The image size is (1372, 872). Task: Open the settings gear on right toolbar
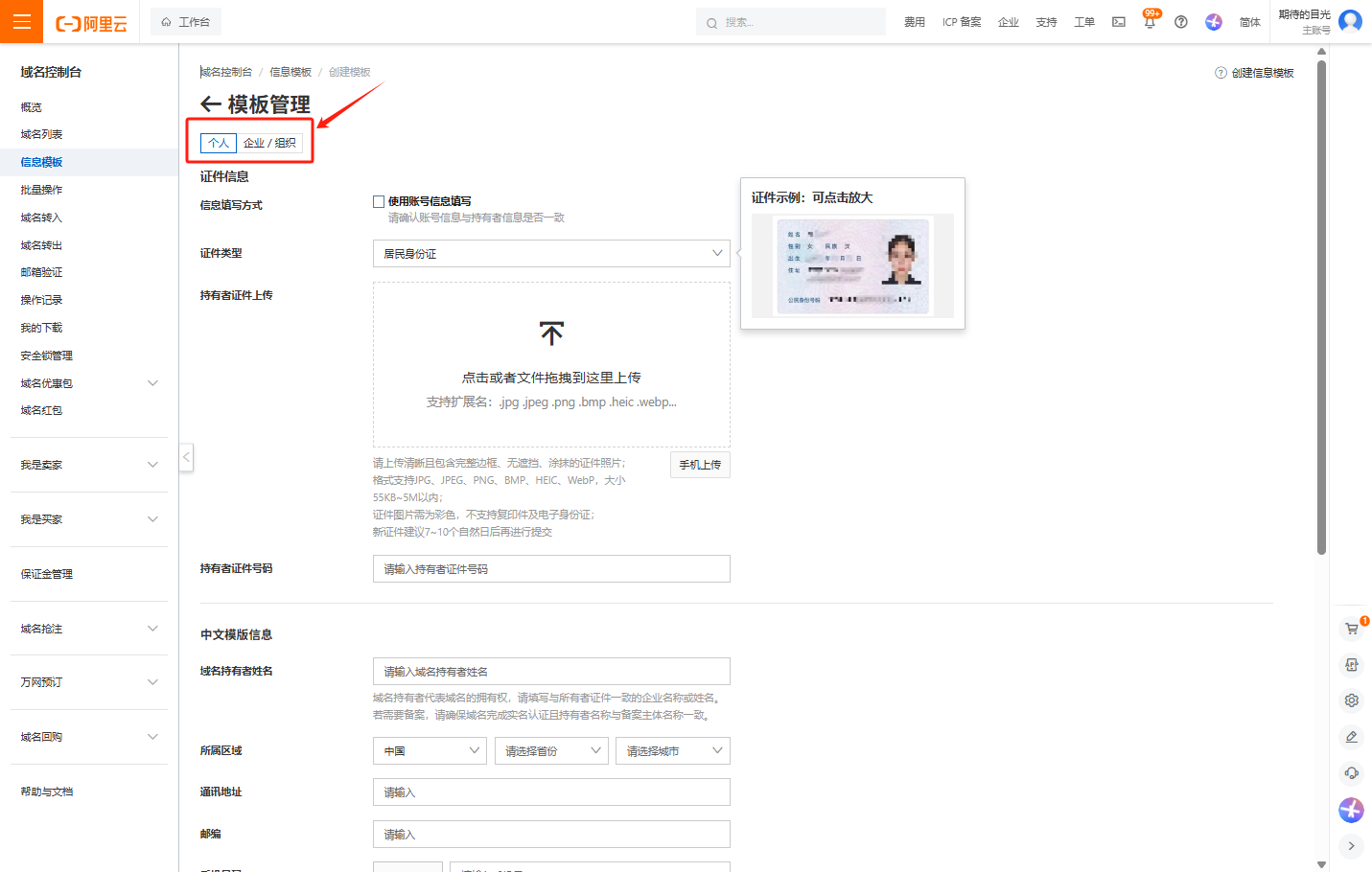[x=1351, y=700]
